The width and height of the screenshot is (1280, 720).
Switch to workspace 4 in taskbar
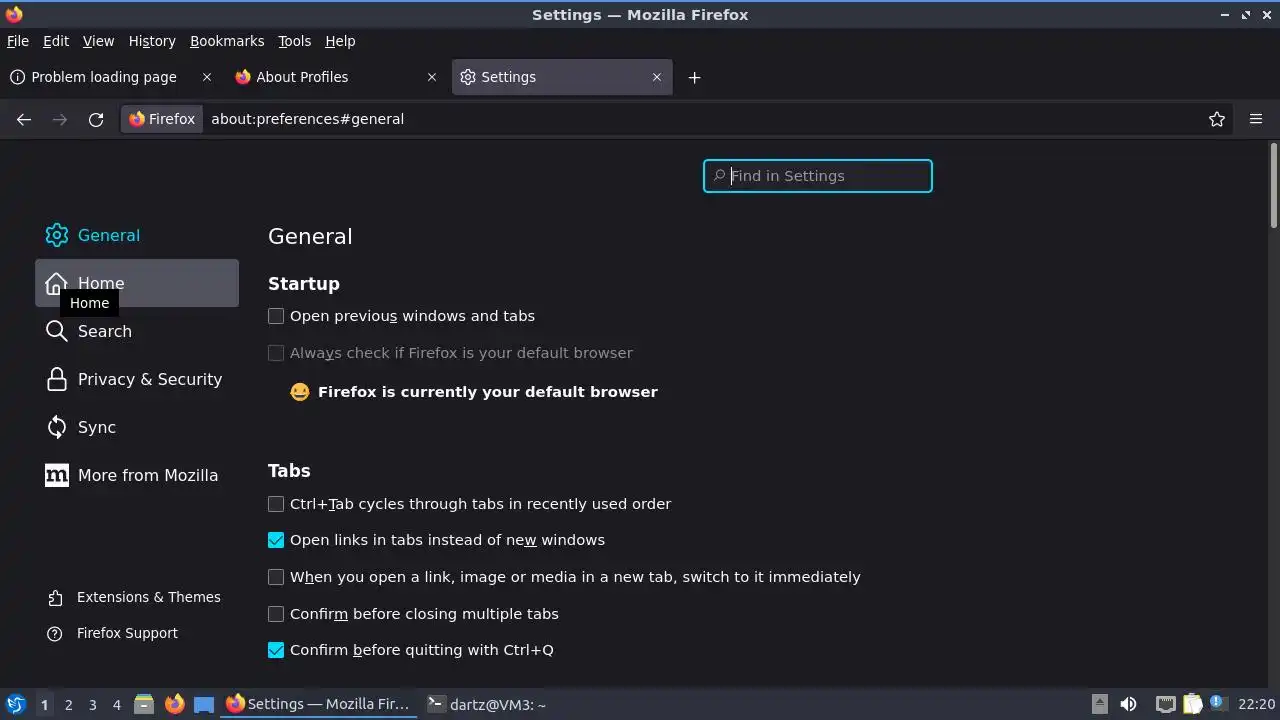(x=116, y=705)
